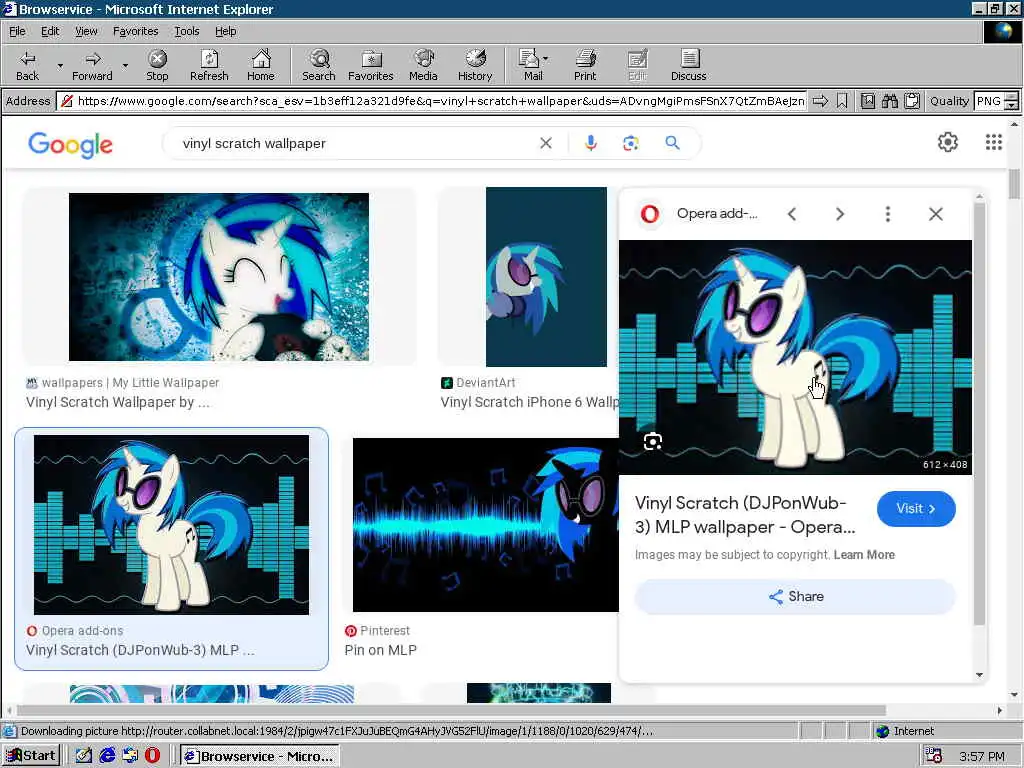Open the Tools menu
The image size is (1024, 768).
(x=186, y=31)
